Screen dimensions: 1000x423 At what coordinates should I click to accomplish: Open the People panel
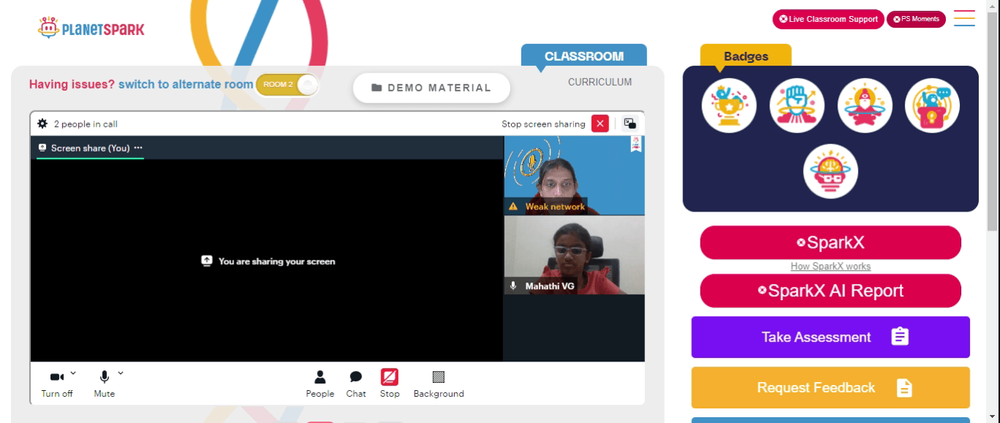320,385
